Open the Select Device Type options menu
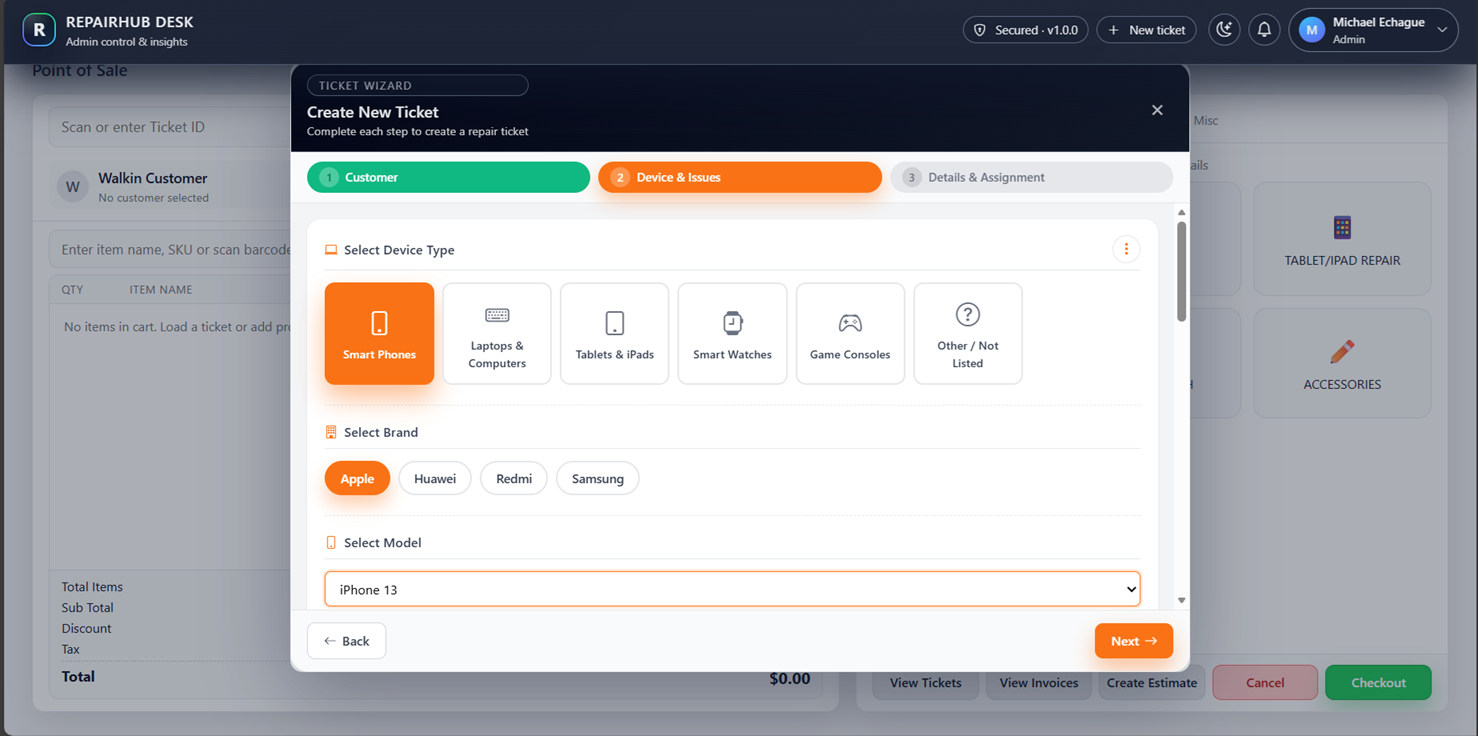Screen dimensions: 1478x736 click(x=1126, y=248)
